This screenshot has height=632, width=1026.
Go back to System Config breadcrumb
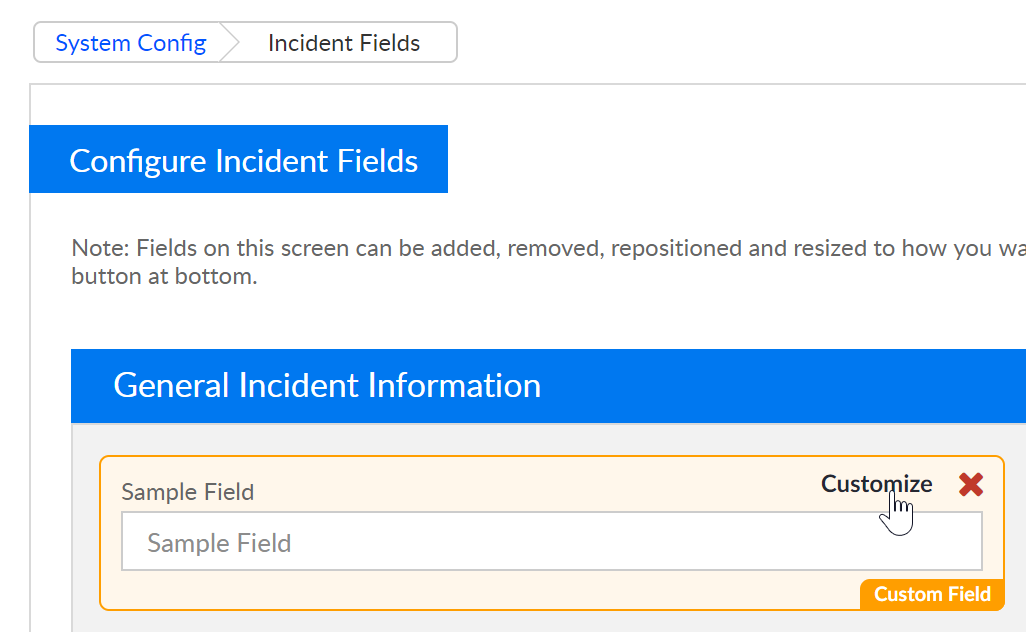131,43
